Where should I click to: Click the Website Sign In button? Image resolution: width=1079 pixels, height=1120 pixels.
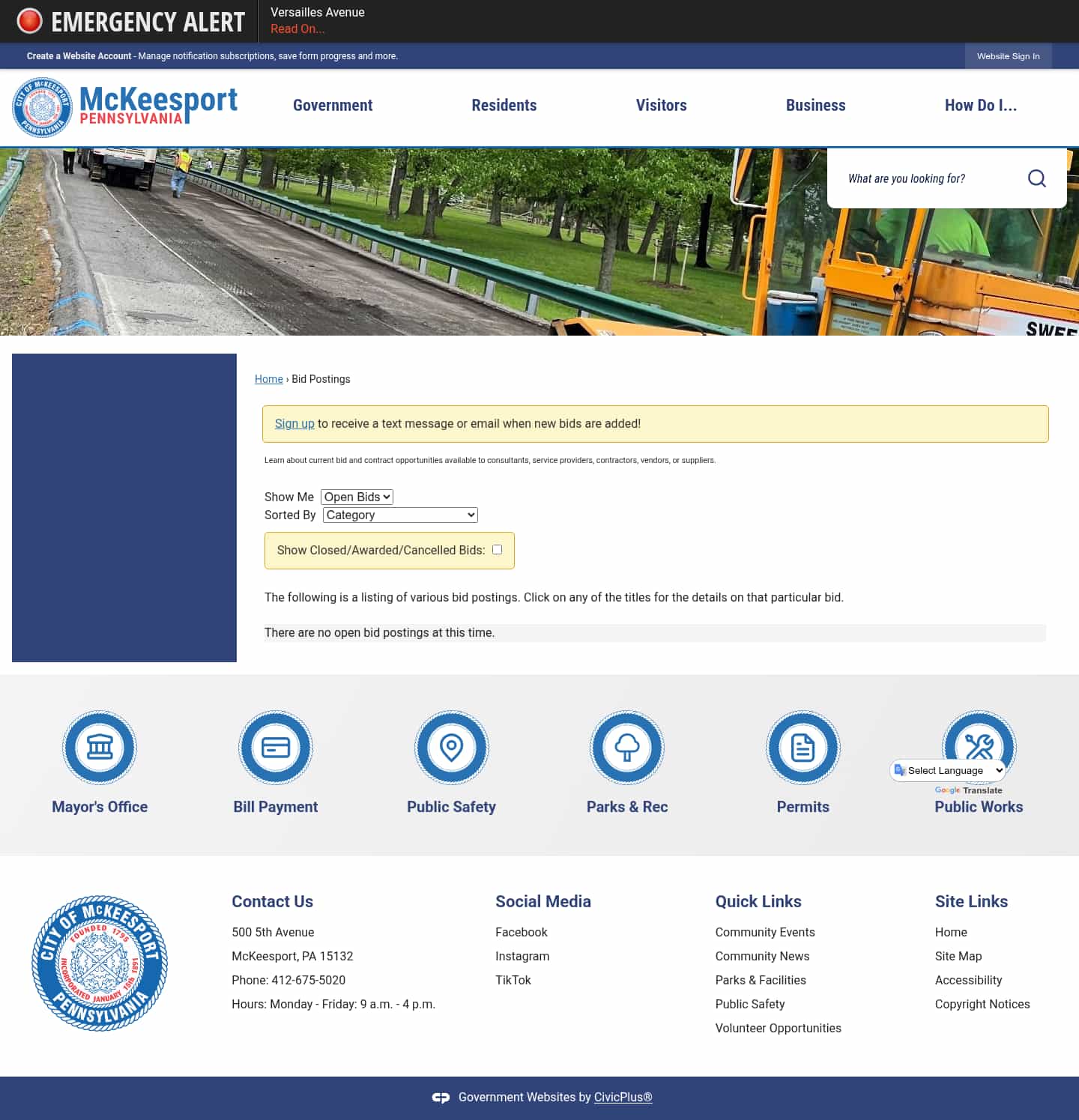(1007, 56)
